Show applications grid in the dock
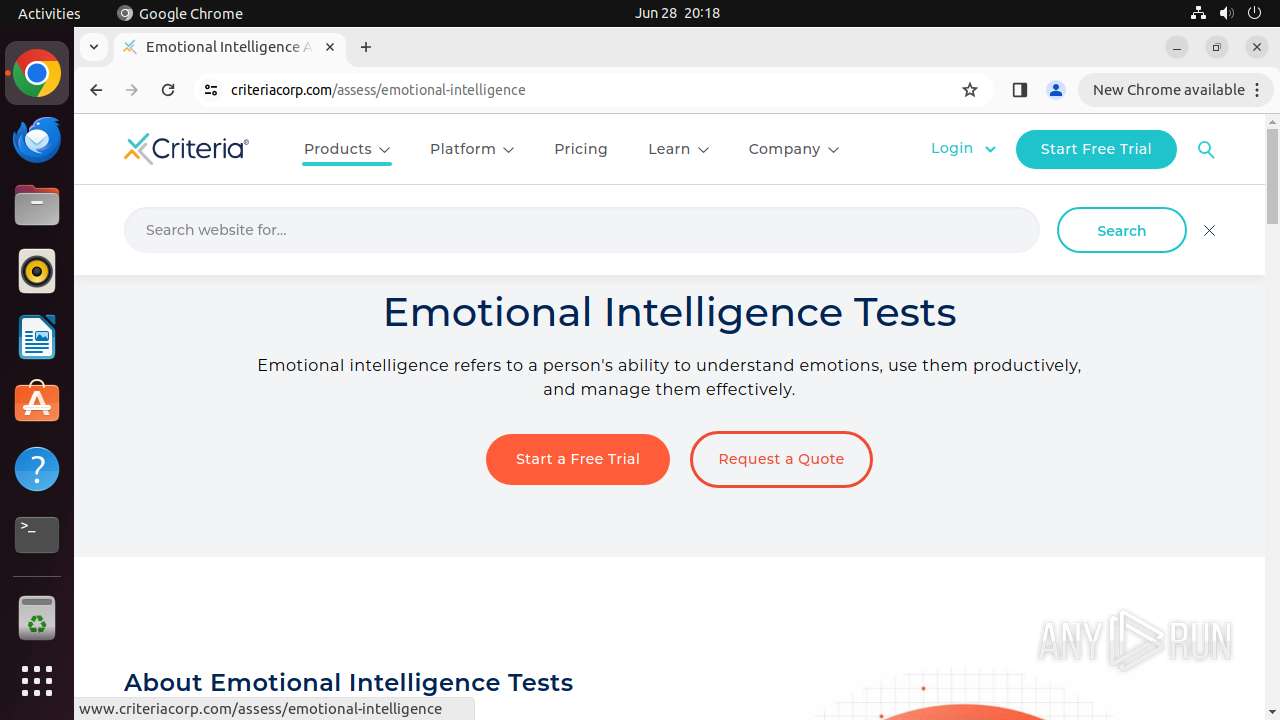This screenshot has width=1280, height=720. click(x=37, y=681)
